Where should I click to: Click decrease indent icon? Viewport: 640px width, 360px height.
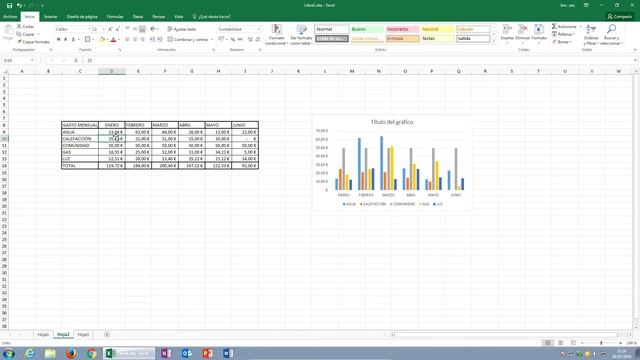152,40
